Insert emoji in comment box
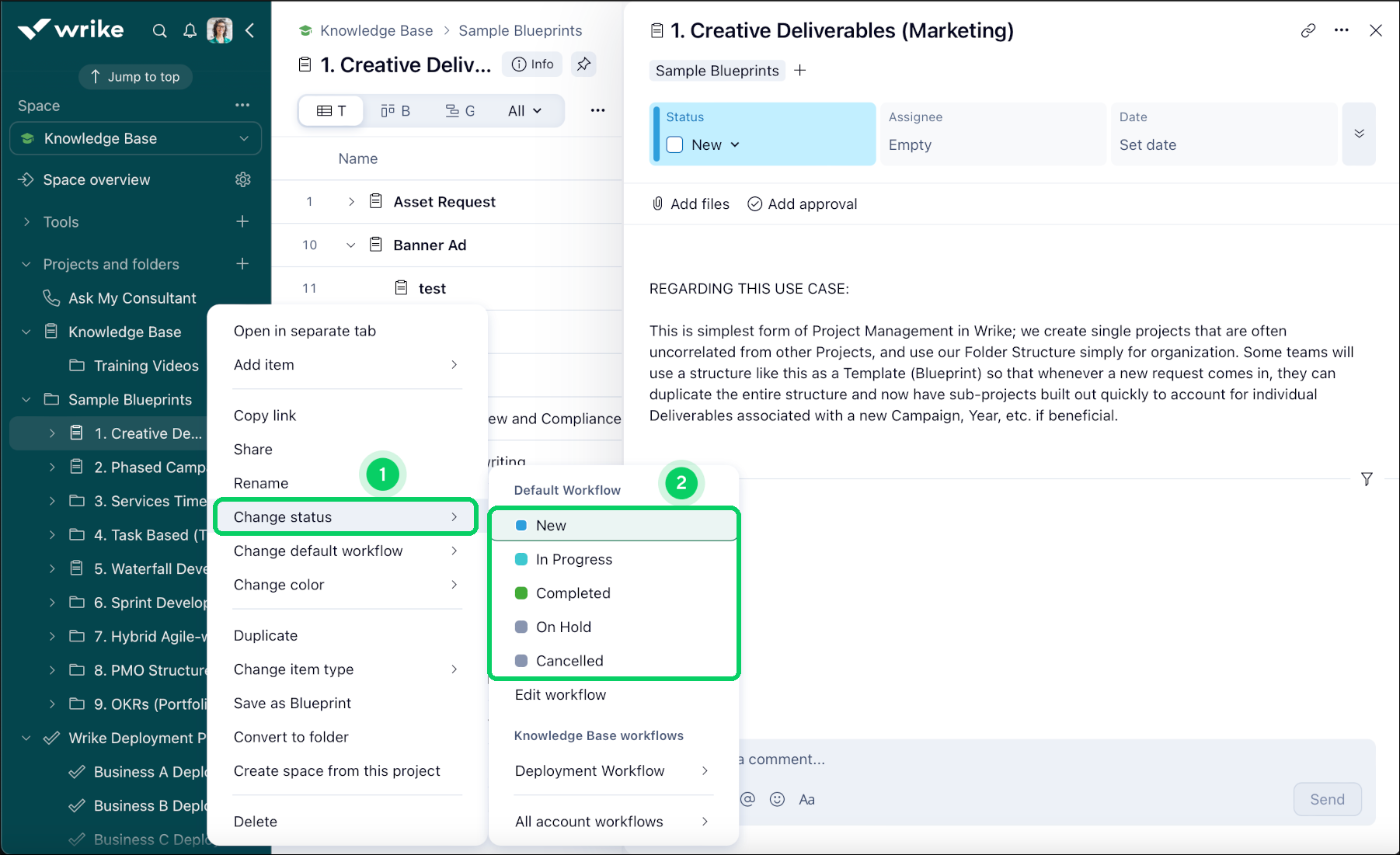Image resolution: width=1400 pixels, height=855 pixels. click(x=777, y=799)
